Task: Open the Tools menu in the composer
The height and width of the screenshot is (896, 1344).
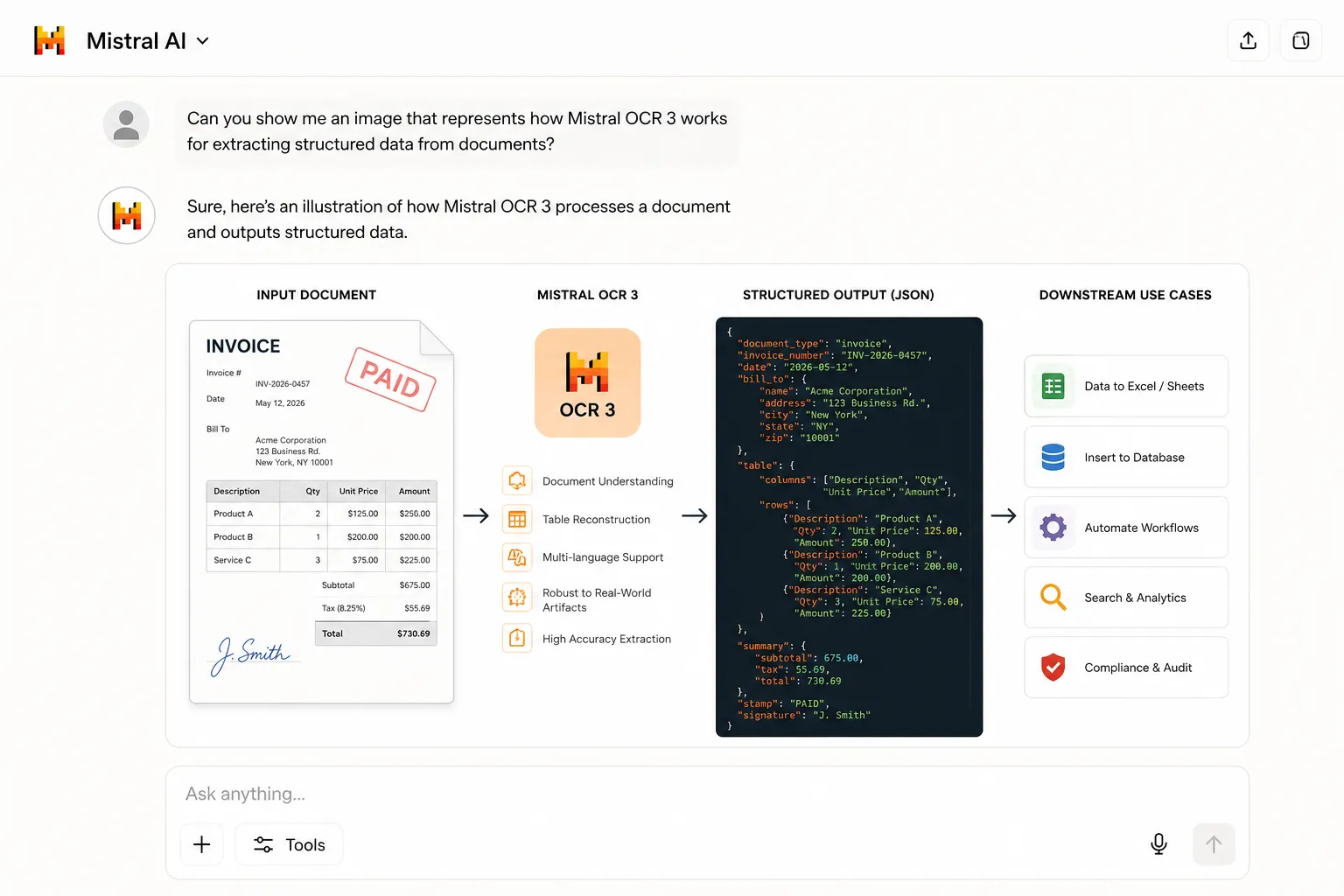Action: (290, 844)
